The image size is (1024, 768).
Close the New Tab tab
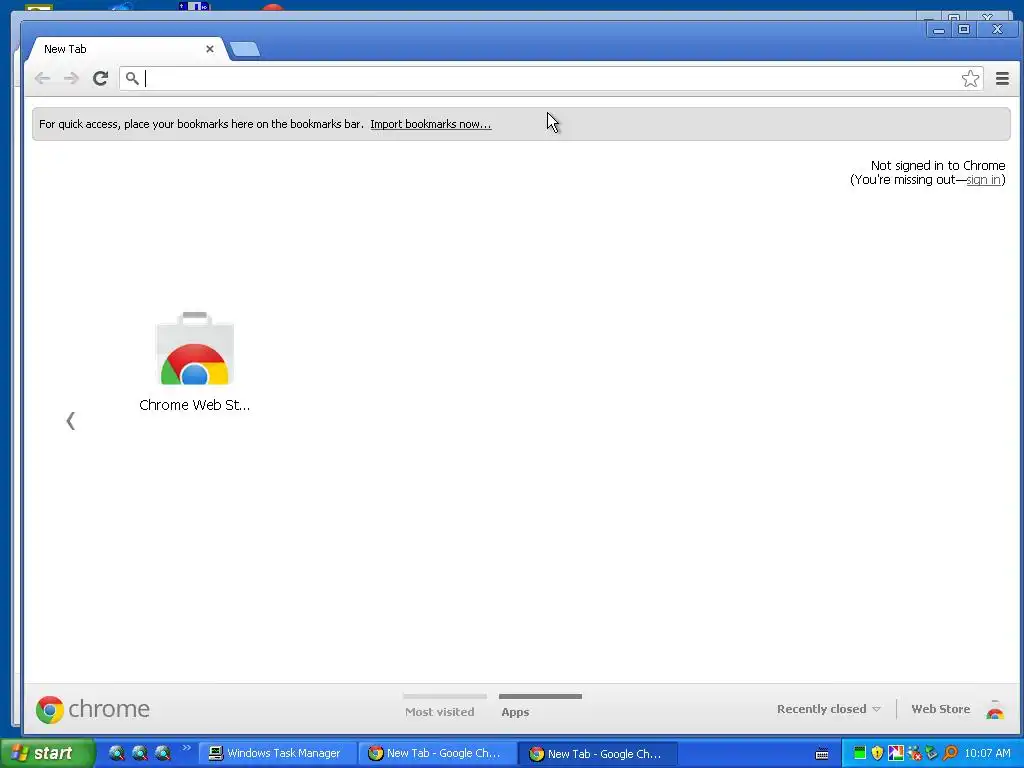click(x=210, y=49)
